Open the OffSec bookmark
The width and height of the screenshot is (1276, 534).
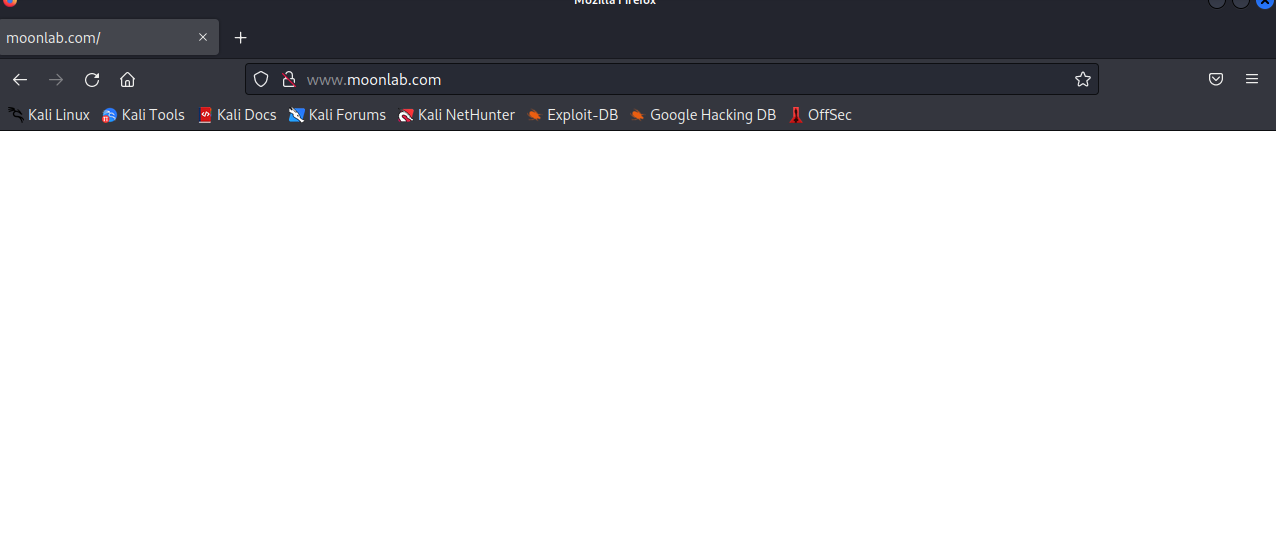pos(820,115)
